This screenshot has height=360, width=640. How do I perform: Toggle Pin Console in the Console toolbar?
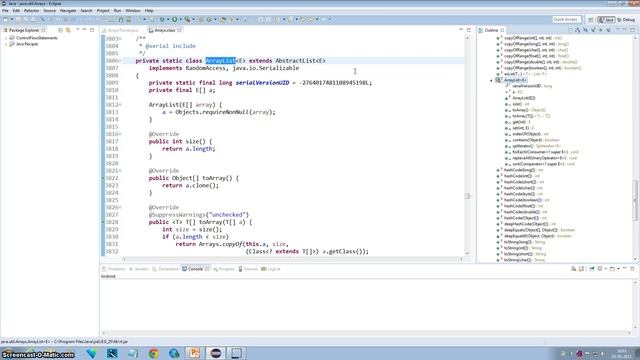pyautogui.click(x=591, y=269)
